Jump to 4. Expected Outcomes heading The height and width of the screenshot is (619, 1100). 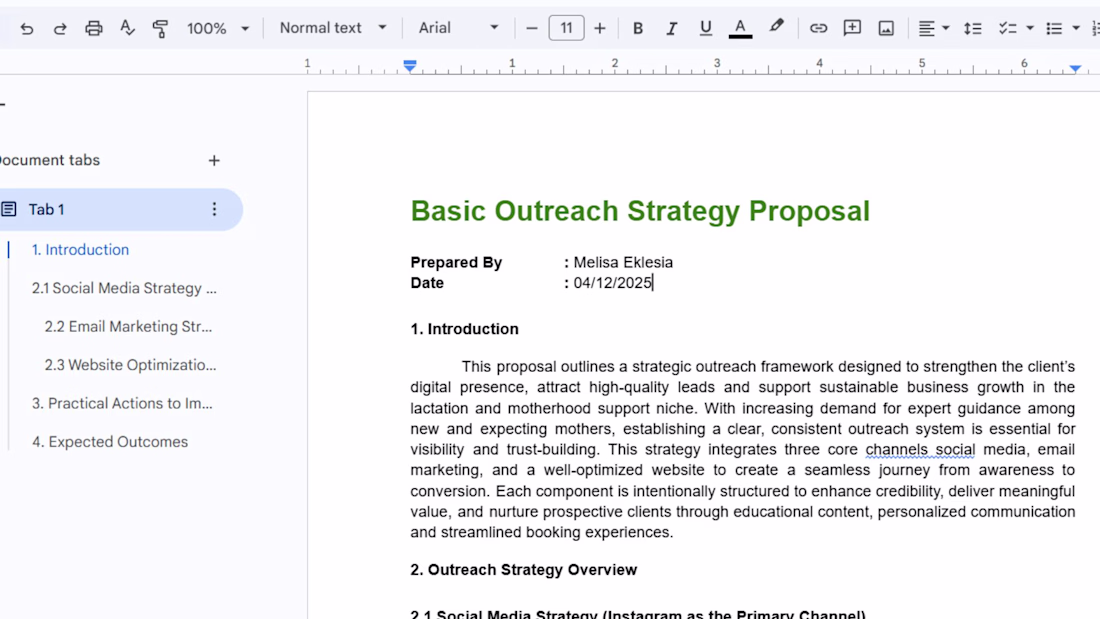[x=110, y=442]
